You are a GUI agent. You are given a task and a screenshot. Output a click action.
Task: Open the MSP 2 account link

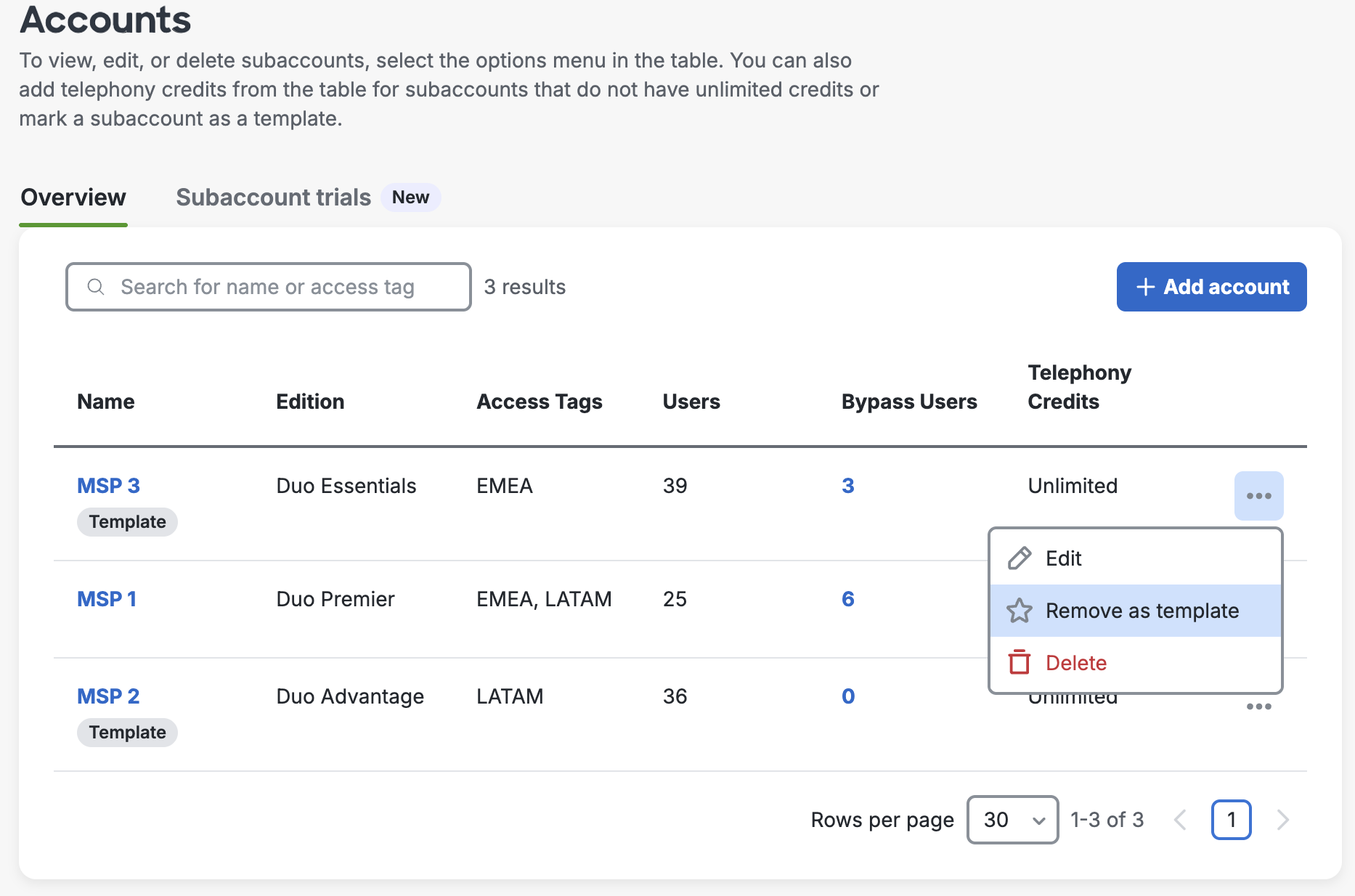(x=108, y=696)
